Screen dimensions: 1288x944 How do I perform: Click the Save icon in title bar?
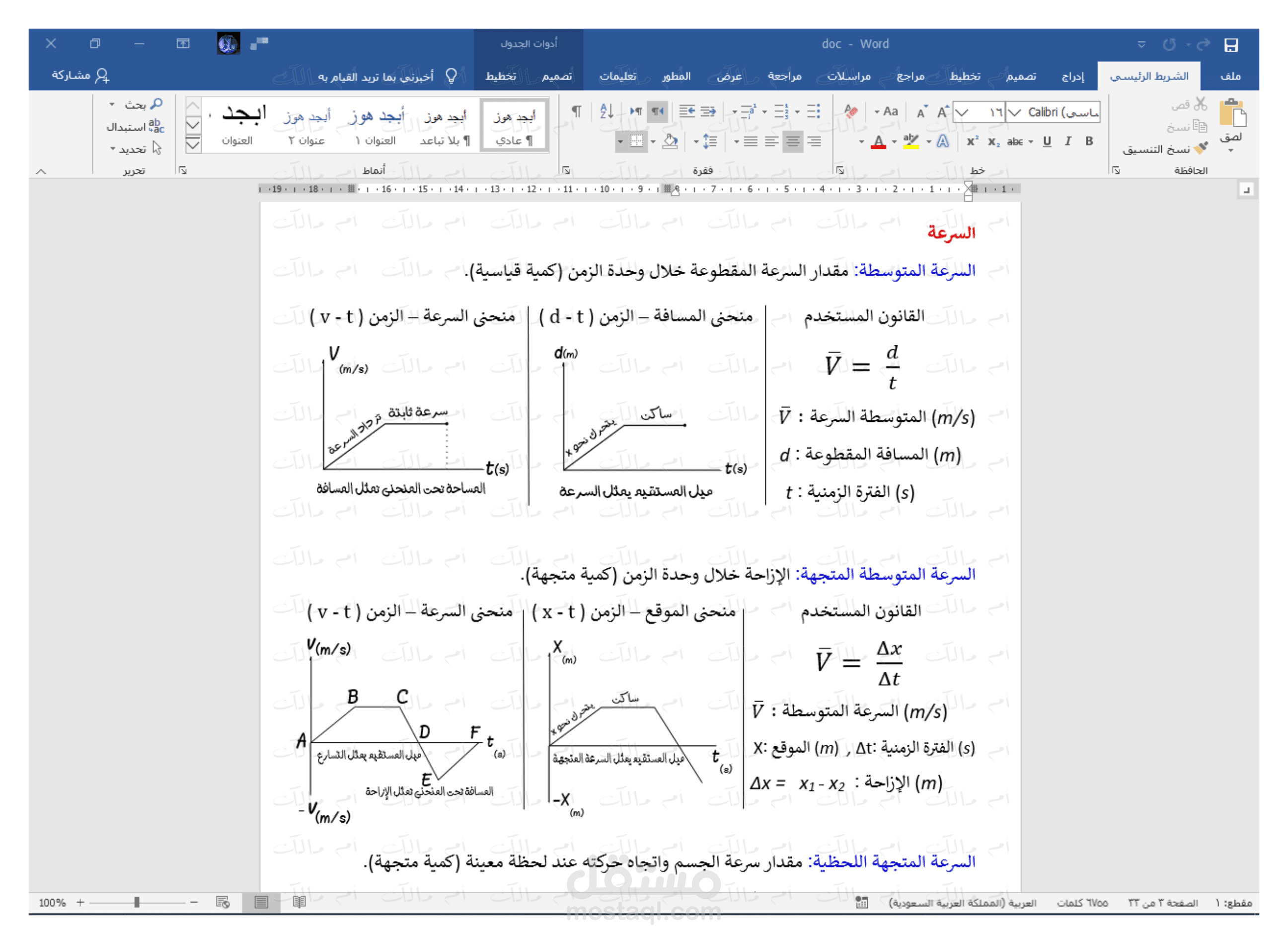[1230, 45]
